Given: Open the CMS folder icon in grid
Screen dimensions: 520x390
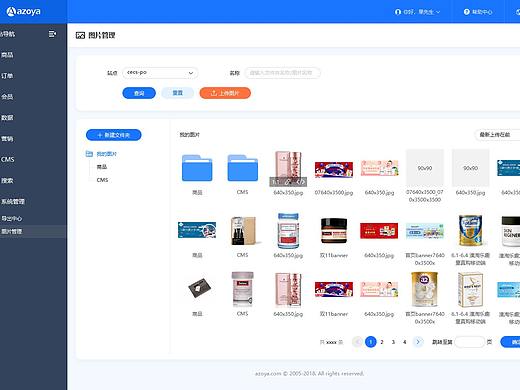Looking at the screenshot, I should [x=243, y=168].
